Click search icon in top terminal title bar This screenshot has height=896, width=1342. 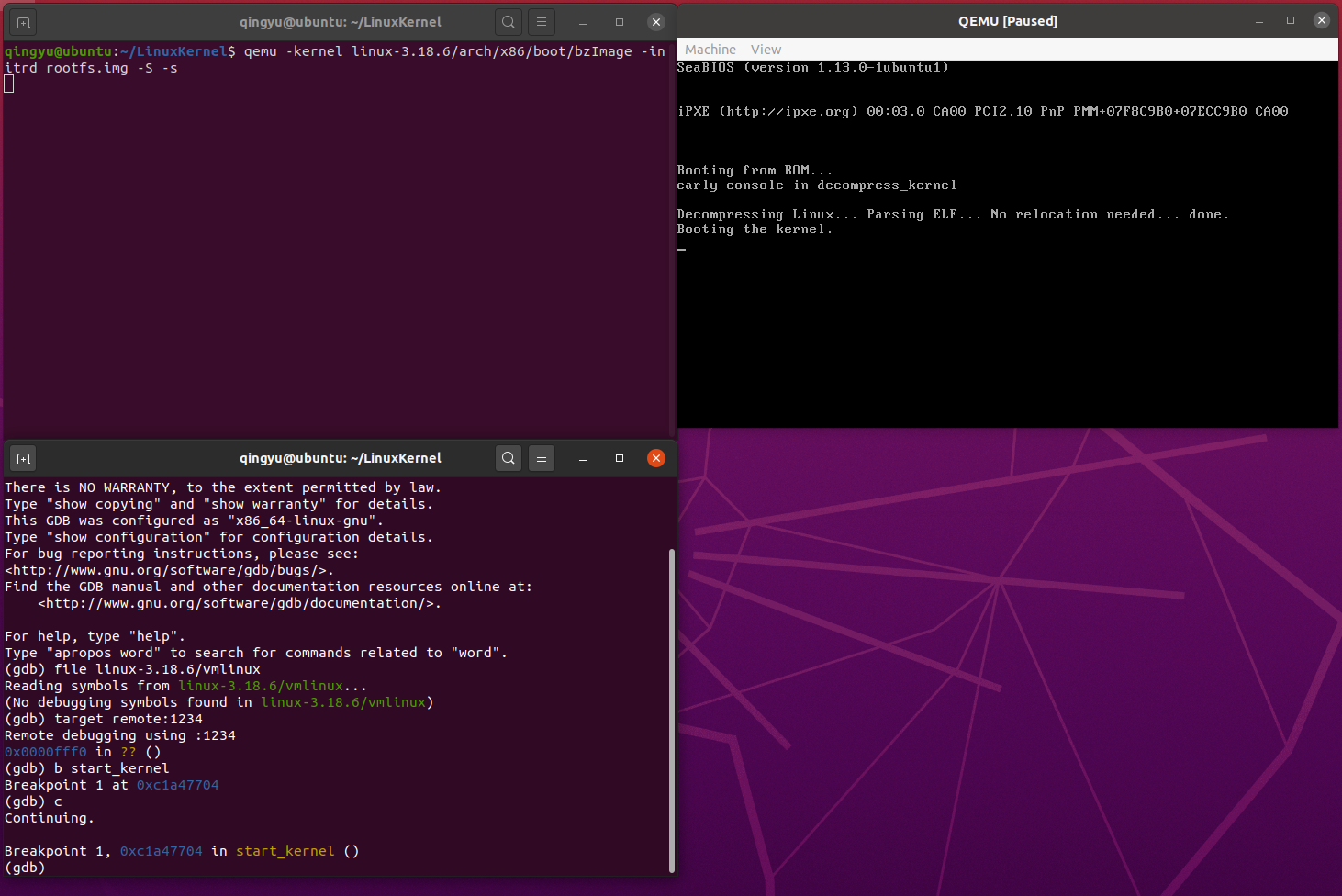tap(509, 22)
